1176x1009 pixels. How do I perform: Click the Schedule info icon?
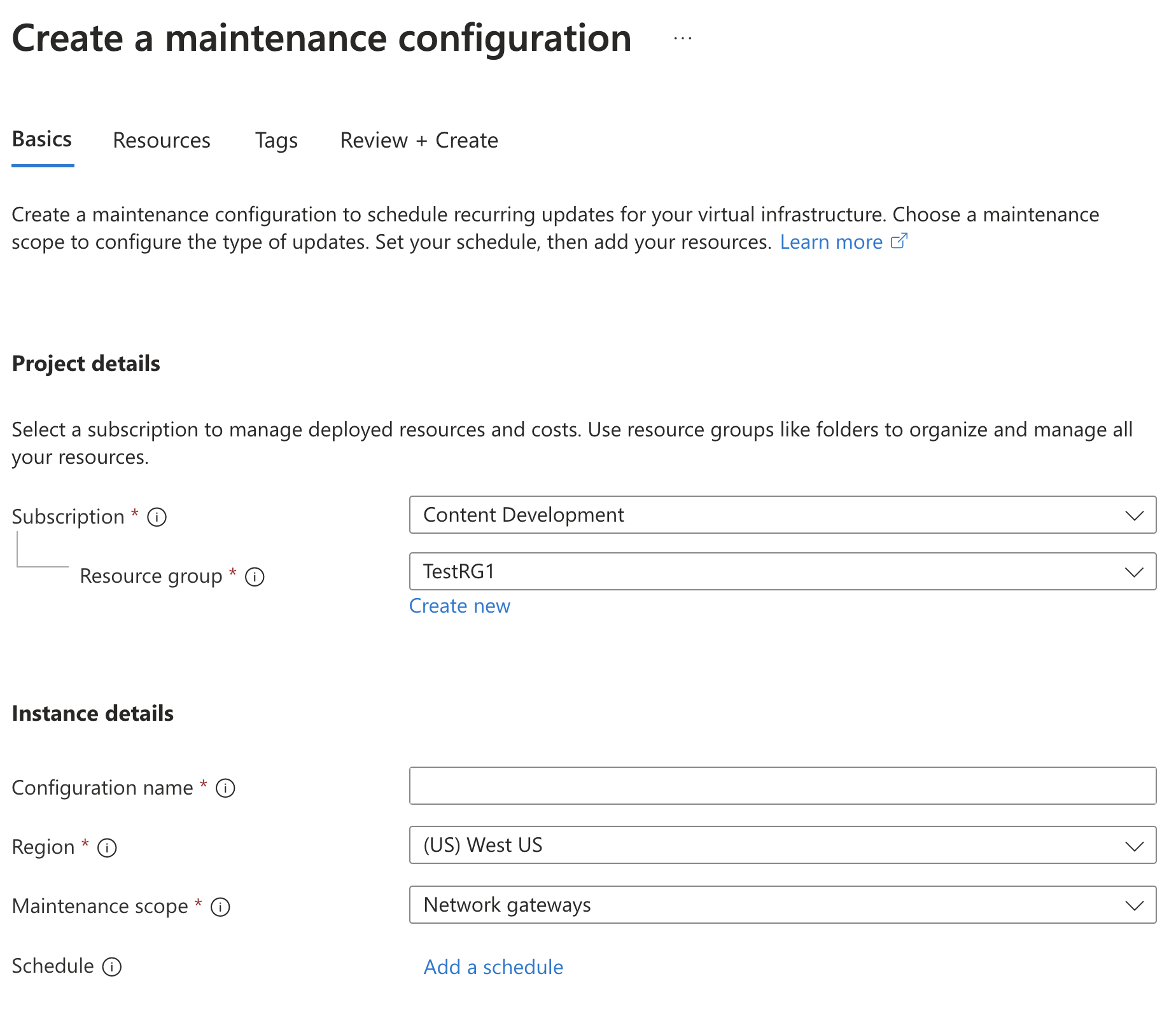pos(112,966)
